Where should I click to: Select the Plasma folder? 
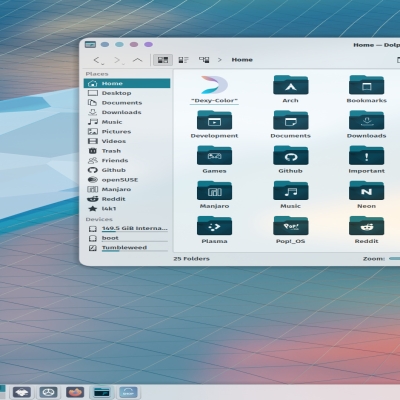(x=214, y=230)
